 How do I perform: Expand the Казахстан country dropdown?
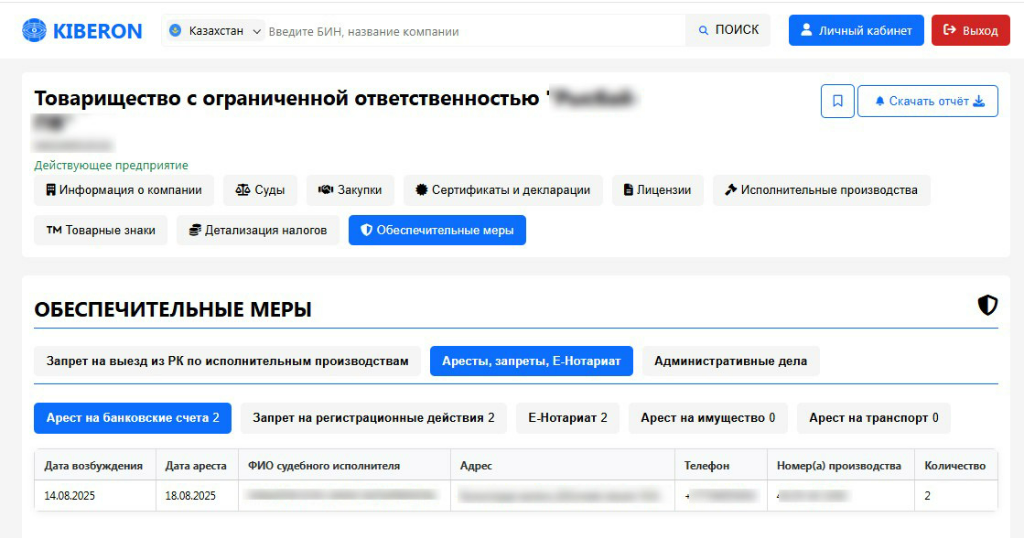(215, 31)
